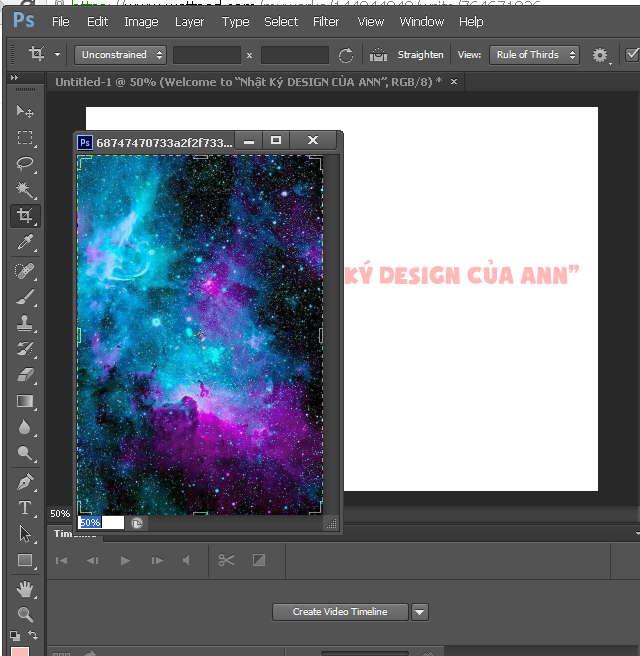Choose the Eyedropper tool
The width and height of the screenshot is (640, 656).
pos(25,242)
